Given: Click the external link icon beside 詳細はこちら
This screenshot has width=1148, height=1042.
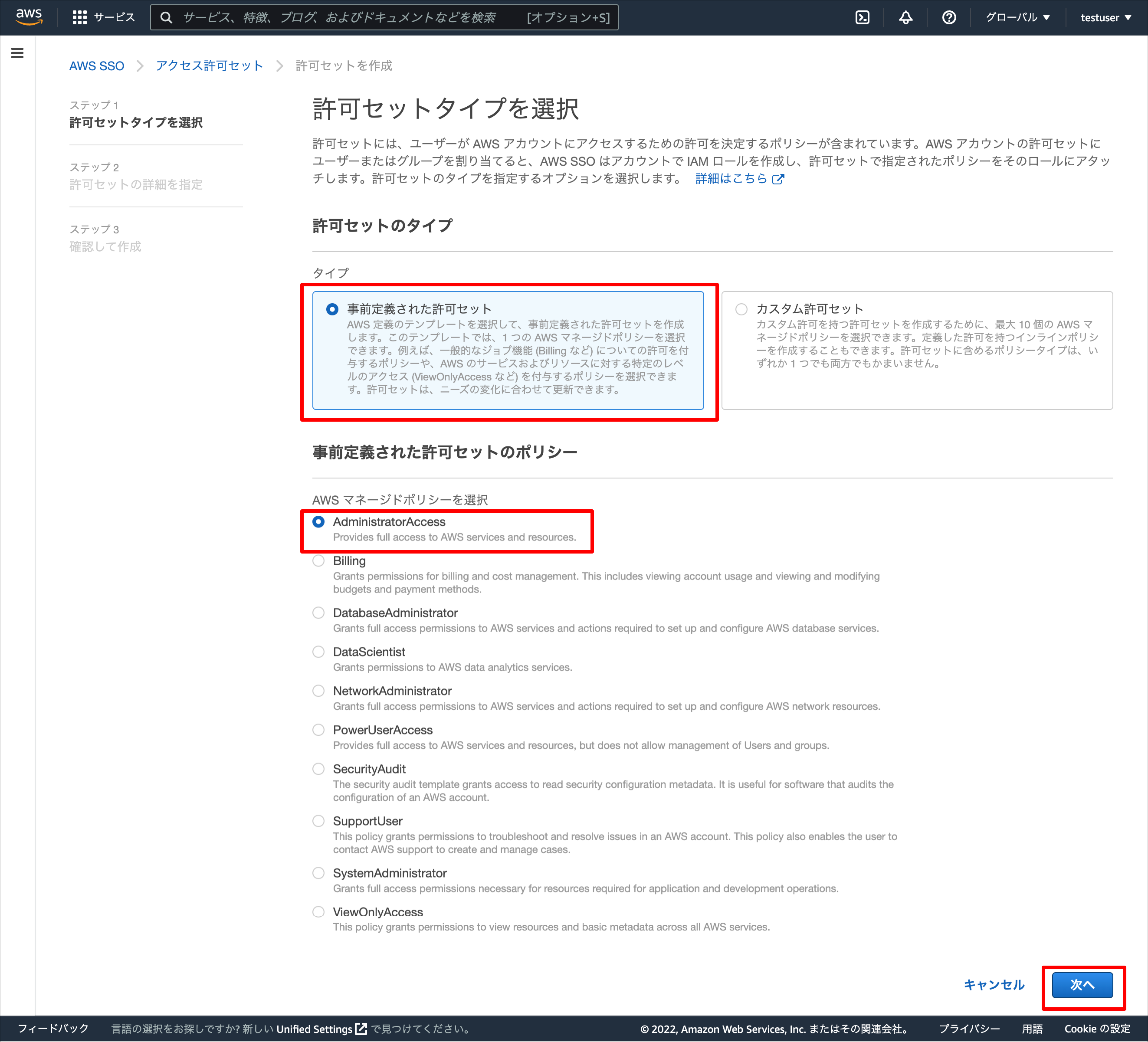Looking at the screenshot, I should pos(778,179).
